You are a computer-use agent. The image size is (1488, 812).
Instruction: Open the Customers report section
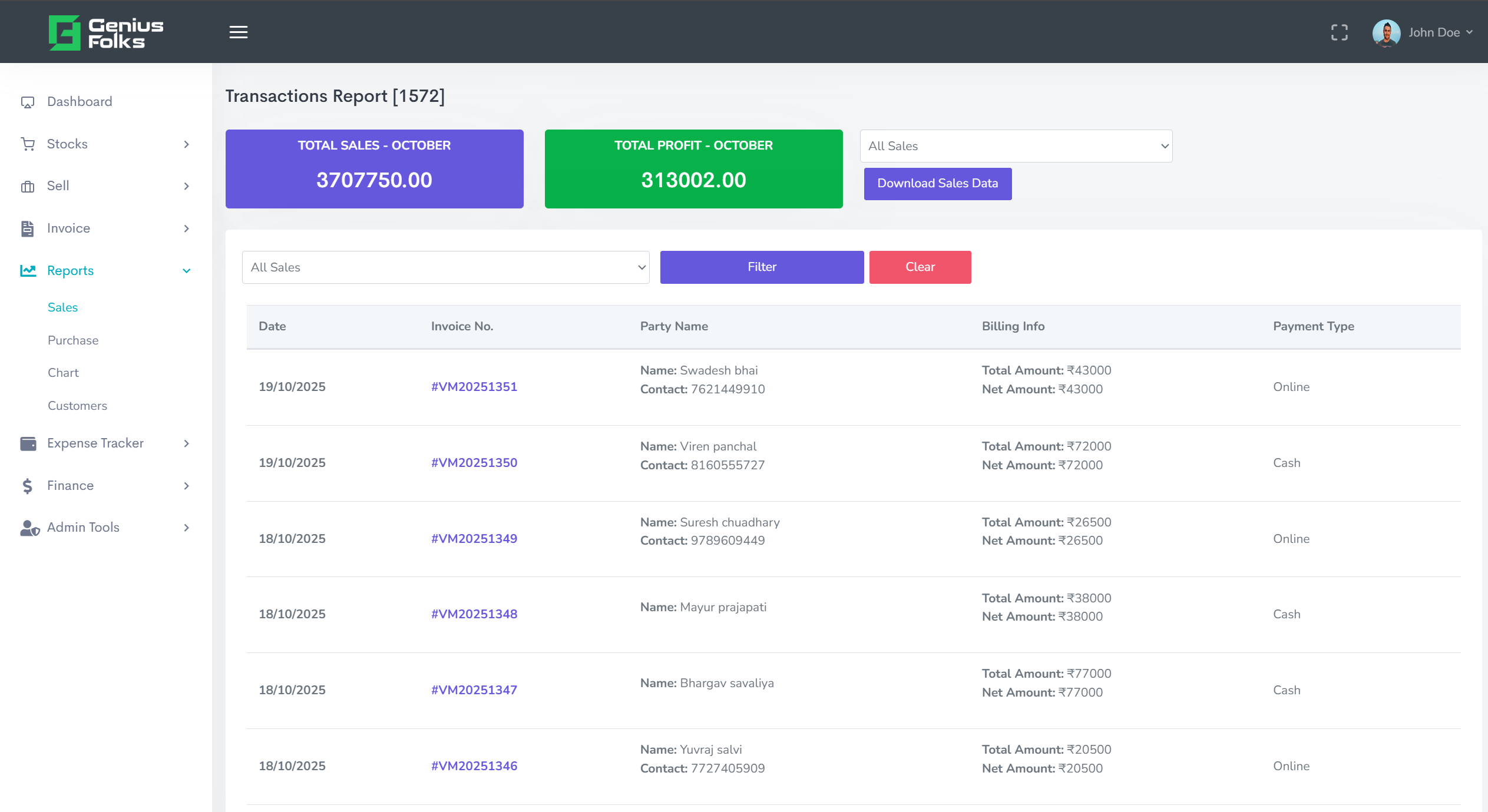[x=77, y=405]
